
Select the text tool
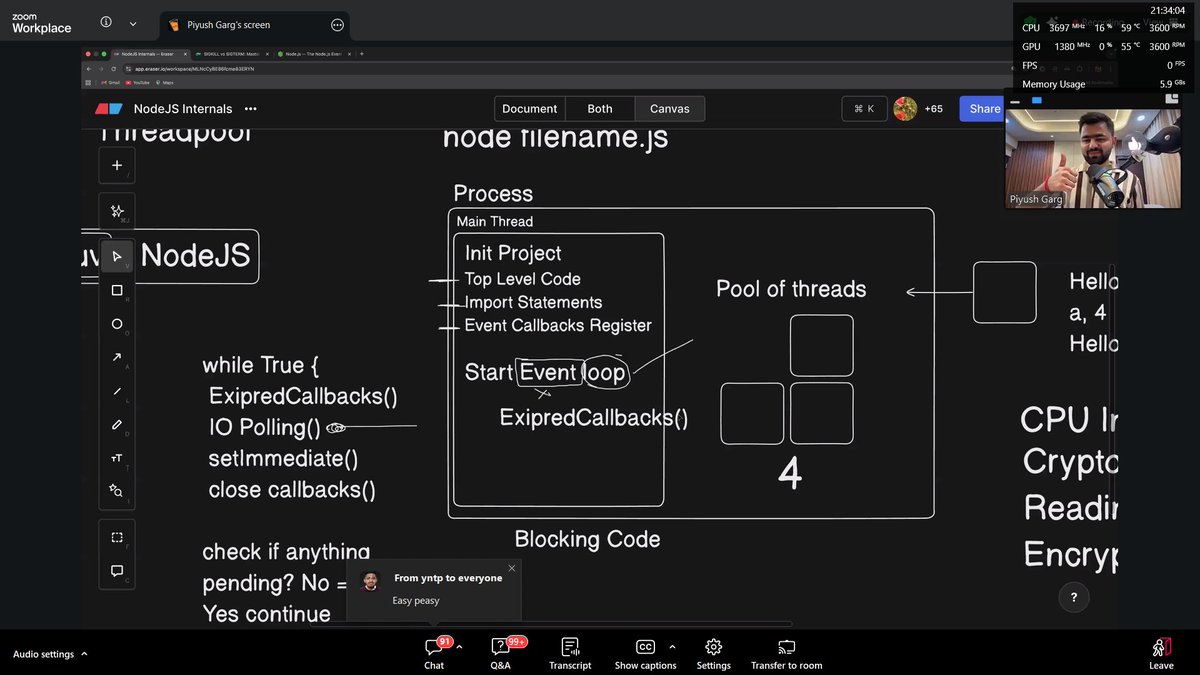[117, 458]
